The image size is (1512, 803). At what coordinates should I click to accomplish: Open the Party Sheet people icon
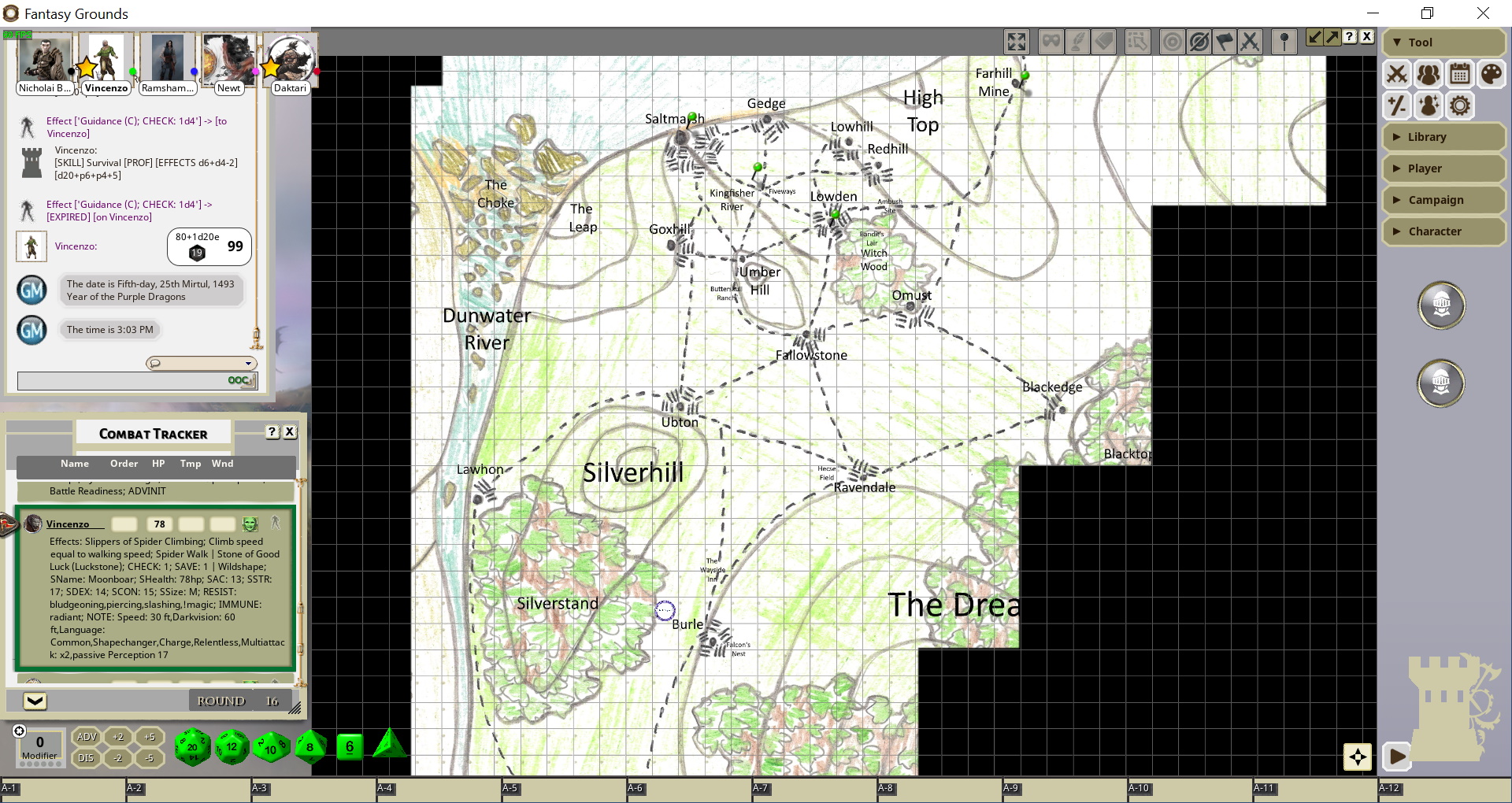tap(1428, 75)
